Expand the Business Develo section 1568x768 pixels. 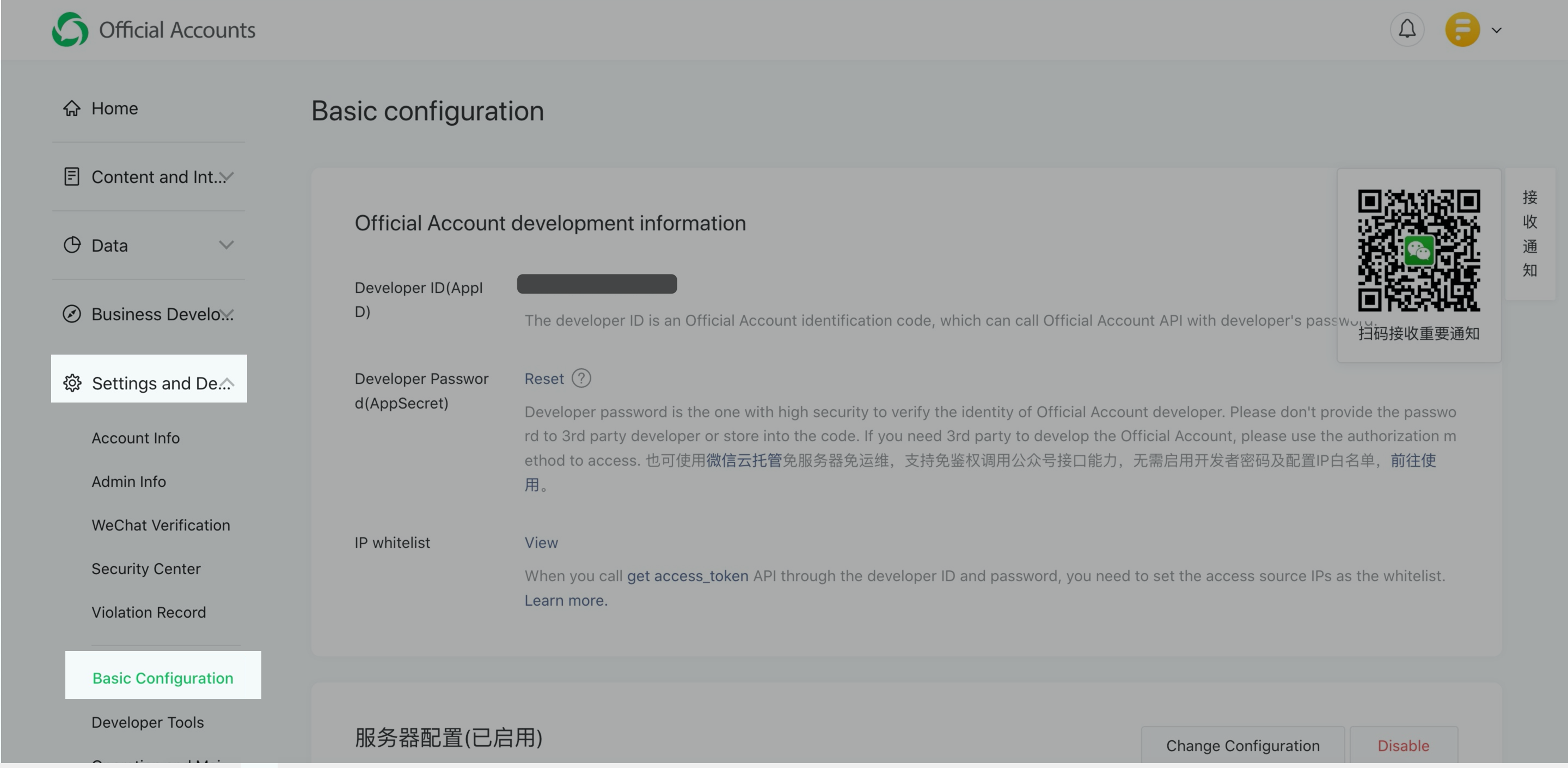226,314
